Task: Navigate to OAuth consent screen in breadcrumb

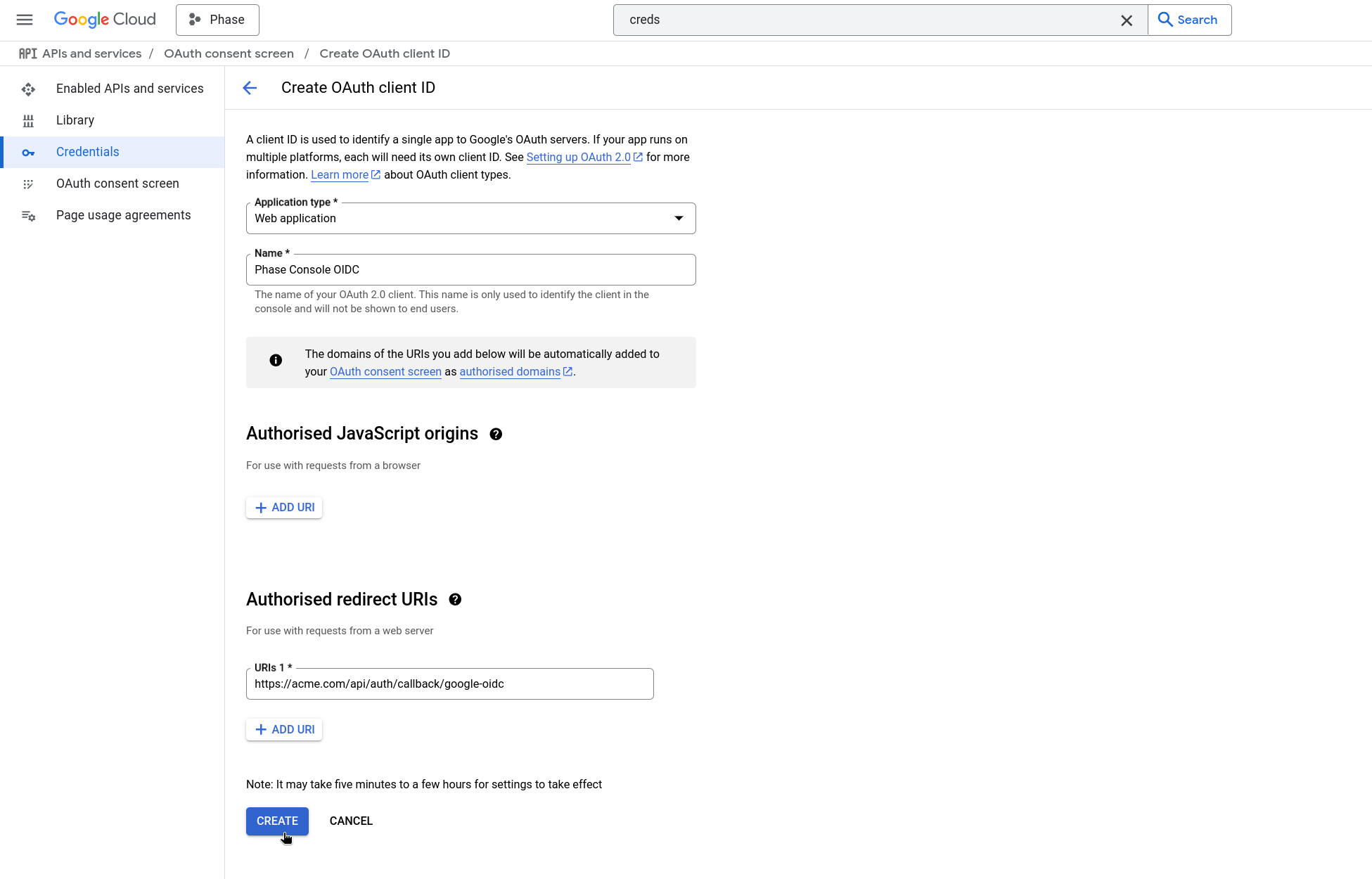Action: pos(229,53)
